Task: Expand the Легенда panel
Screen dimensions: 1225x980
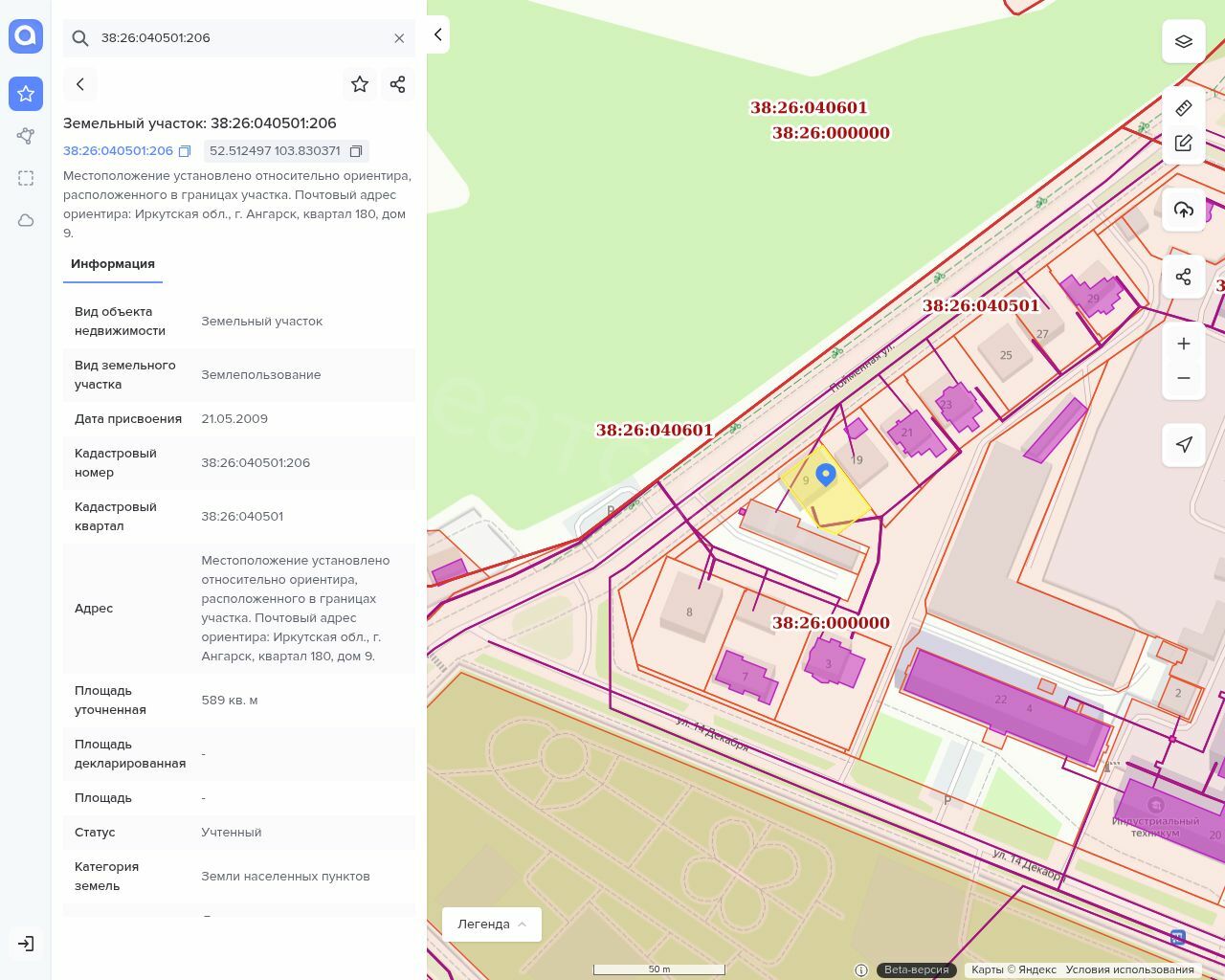Action: (492, 924)
